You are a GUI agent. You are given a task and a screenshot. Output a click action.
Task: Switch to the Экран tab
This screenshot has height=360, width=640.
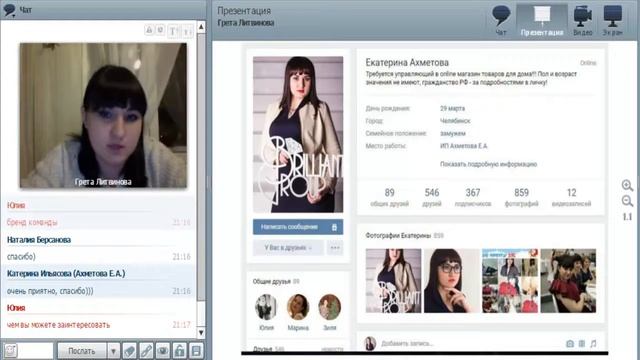(613, 20)
